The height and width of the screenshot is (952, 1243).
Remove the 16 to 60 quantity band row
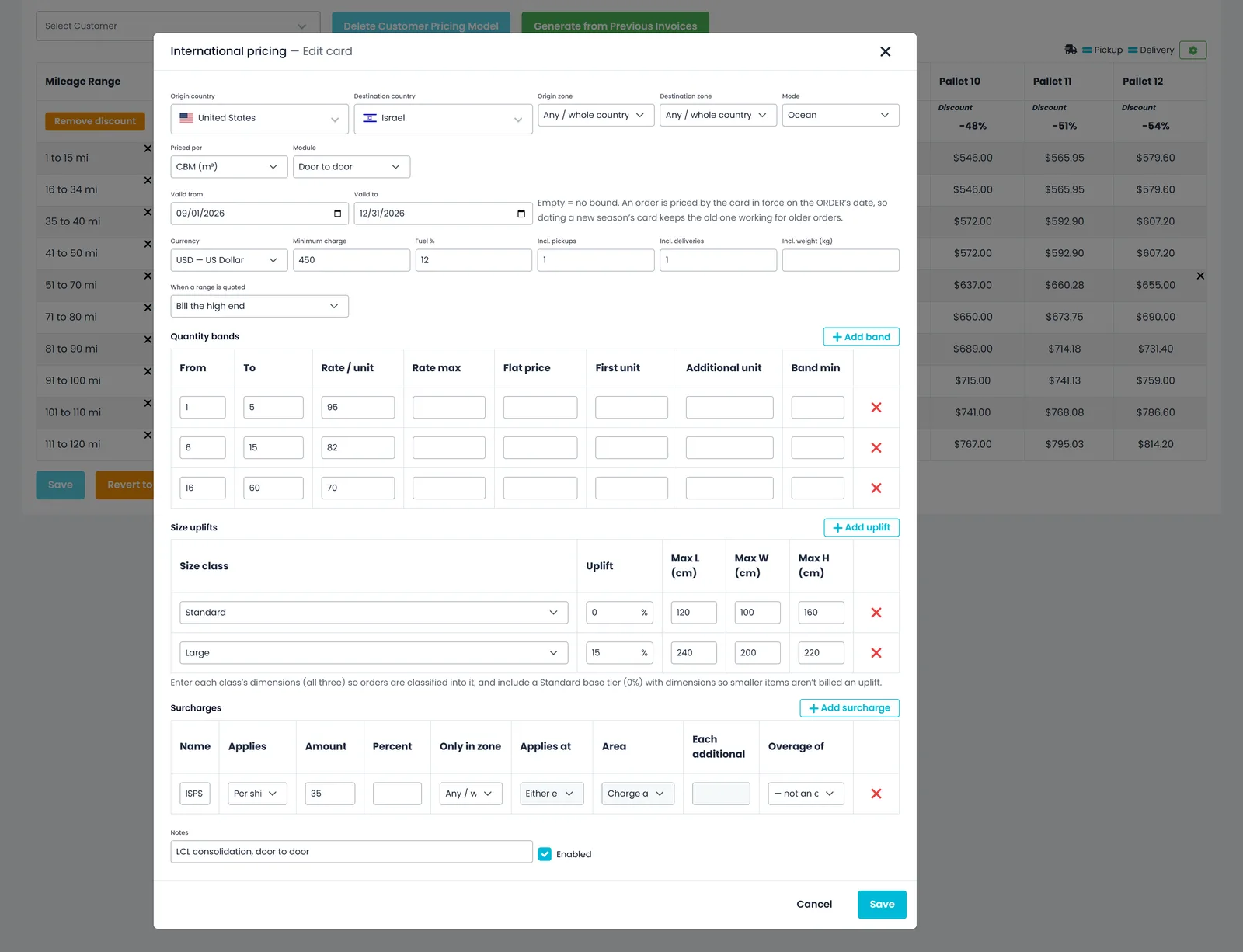876,488
